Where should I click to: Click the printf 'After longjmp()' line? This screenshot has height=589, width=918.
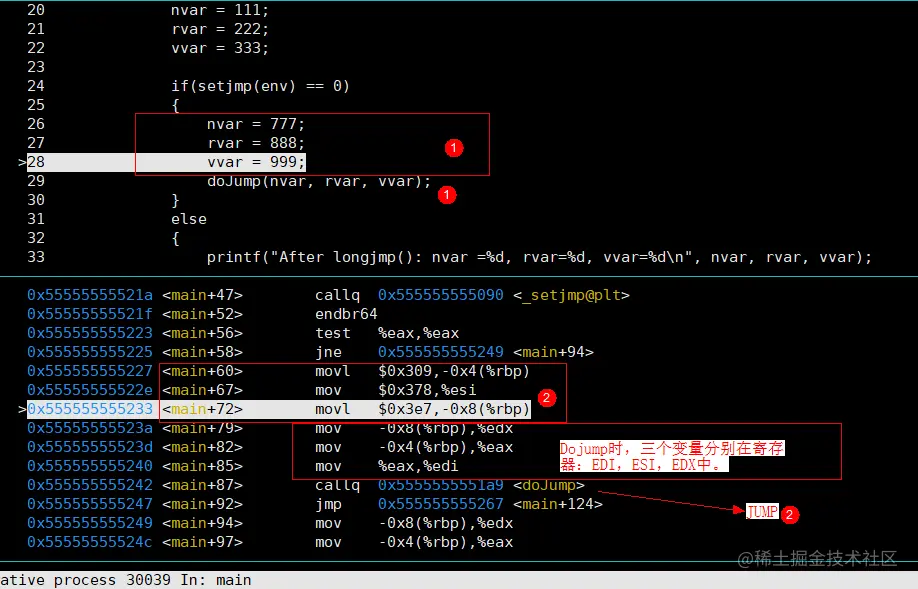(x=539, y=257)
